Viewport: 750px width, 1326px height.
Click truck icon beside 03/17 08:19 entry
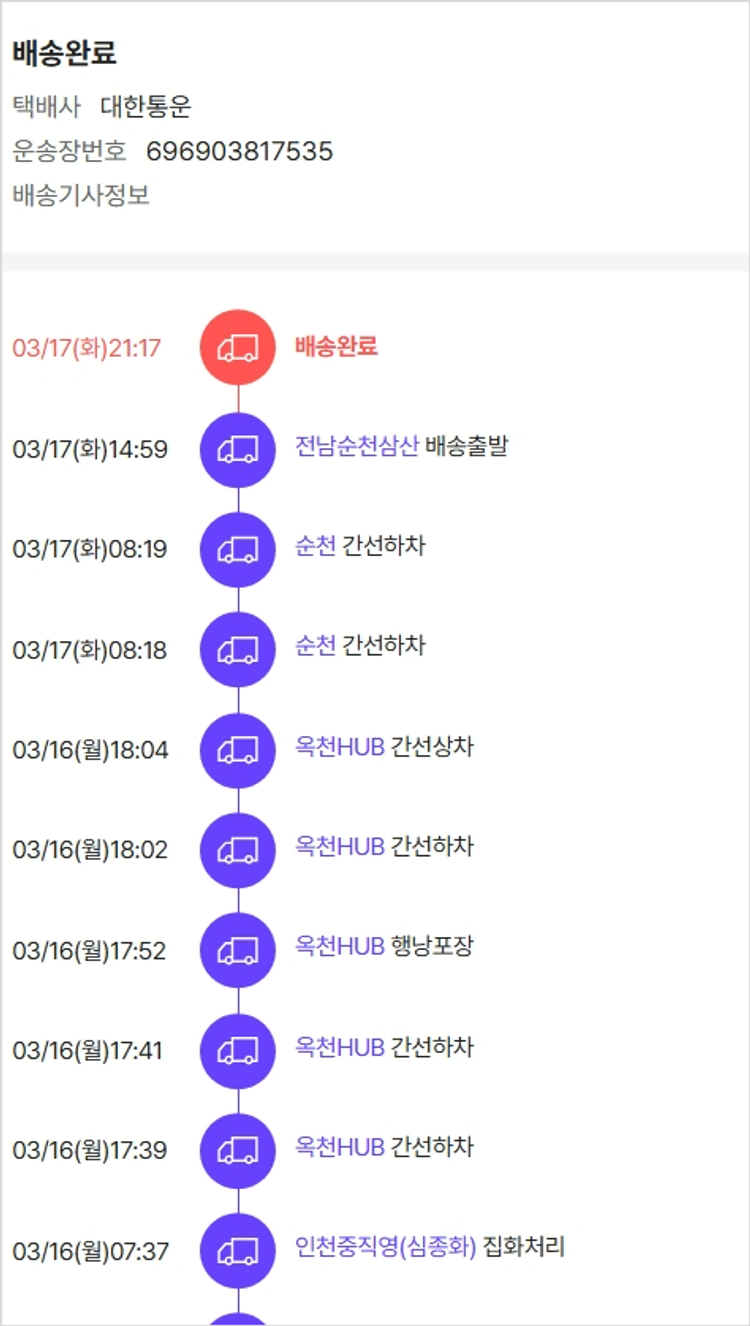click(x=238, y=549)
